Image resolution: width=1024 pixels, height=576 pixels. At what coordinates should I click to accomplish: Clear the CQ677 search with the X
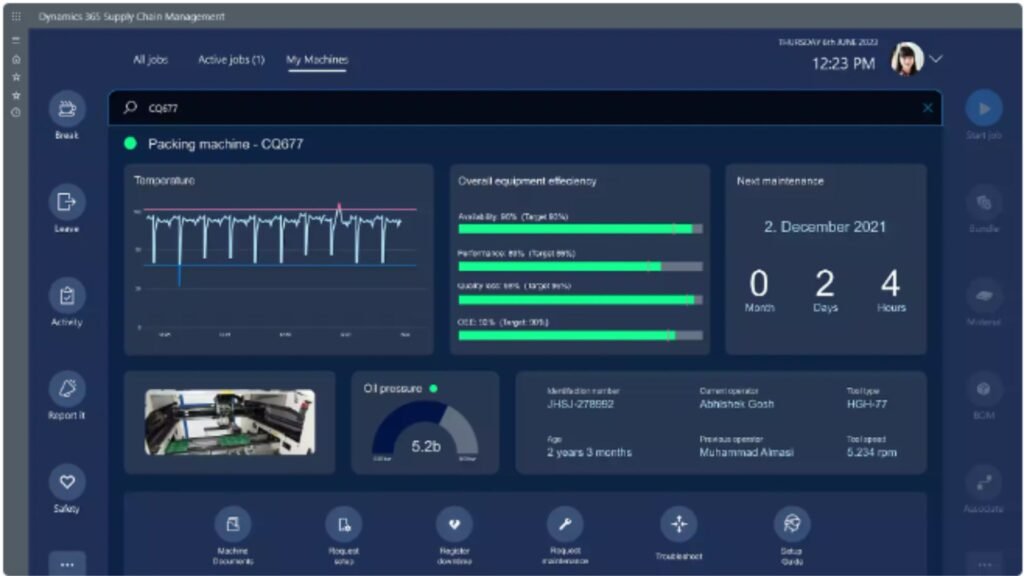tap(927, 108)
